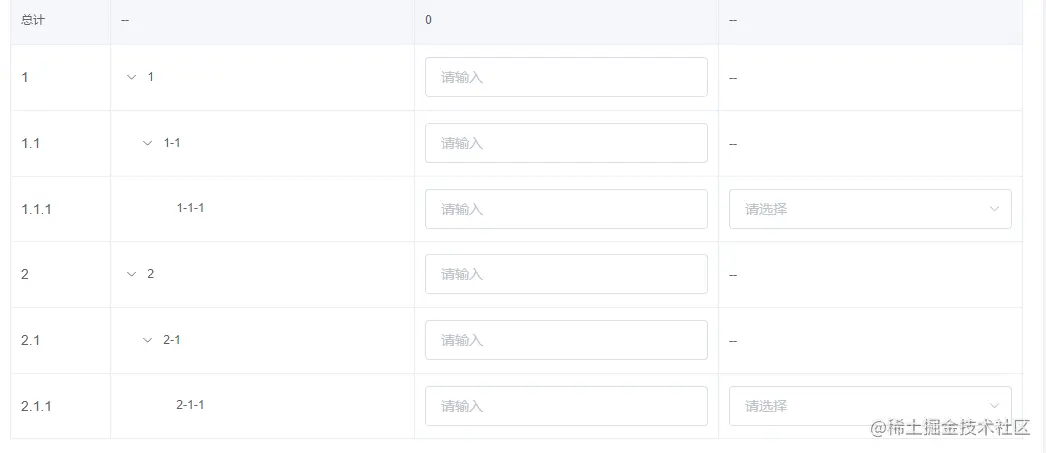Image resolution: width=1046 pixels, height=453 pixels.
Task: Focus the 请输入 field in row 2
Action: [566, 274]
